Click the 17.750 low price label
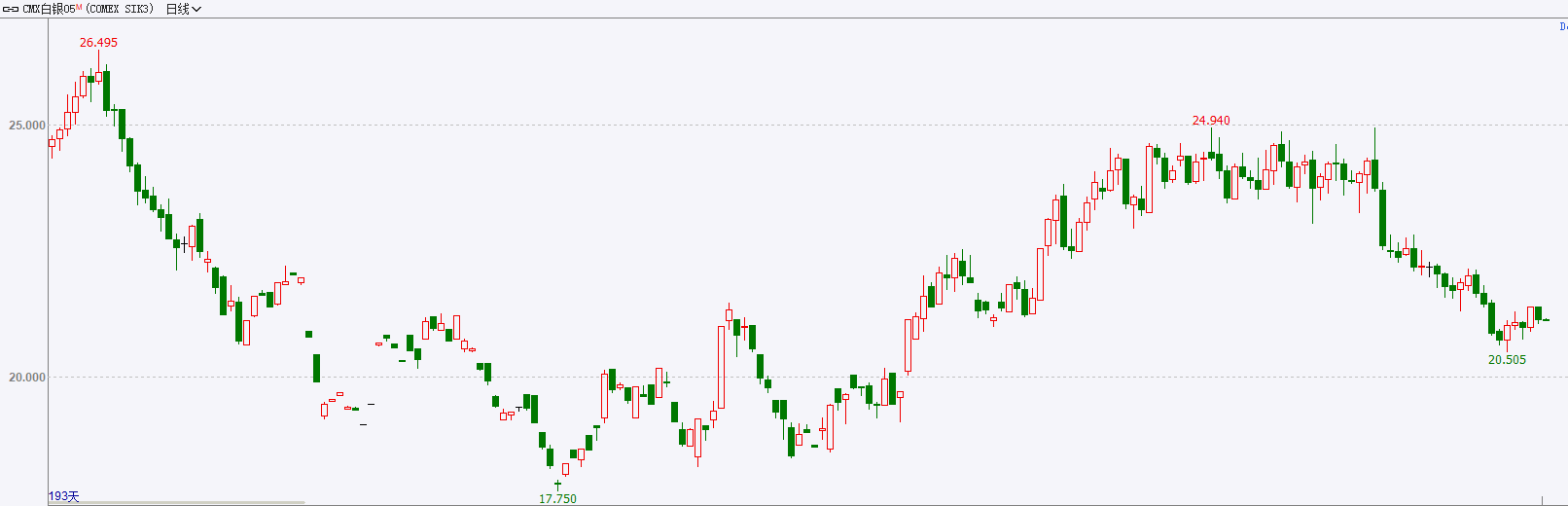The image size is (1568, 506). (x=557, y=498)
